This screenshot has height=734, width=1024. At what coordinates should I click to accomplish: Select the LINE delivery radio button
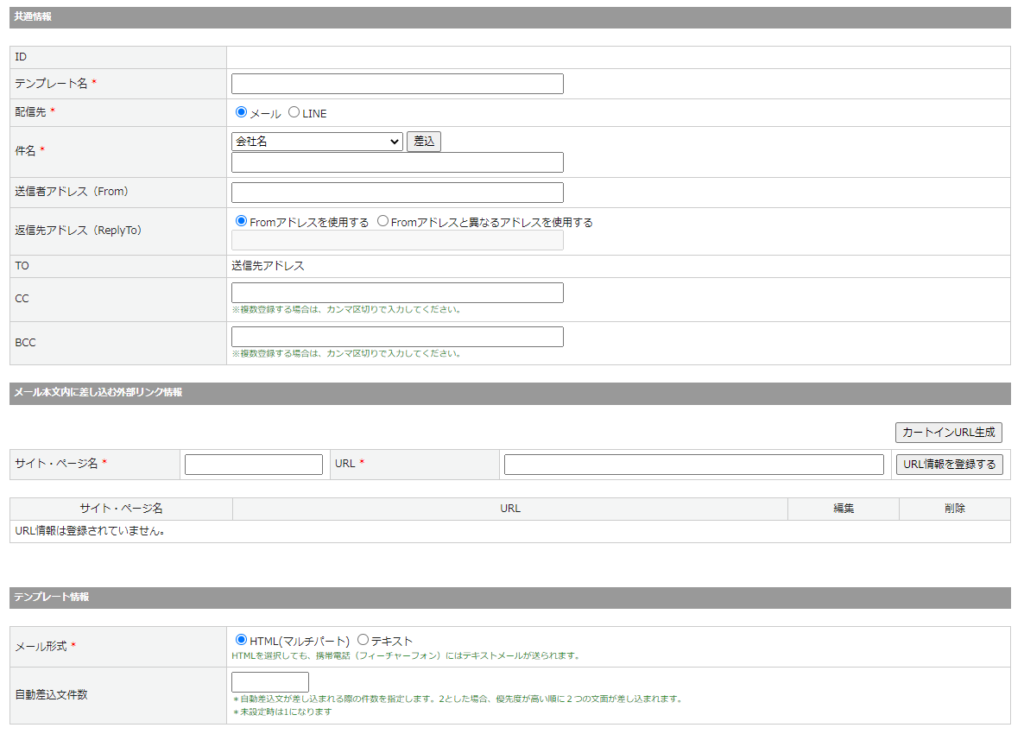tap(294, 113)
